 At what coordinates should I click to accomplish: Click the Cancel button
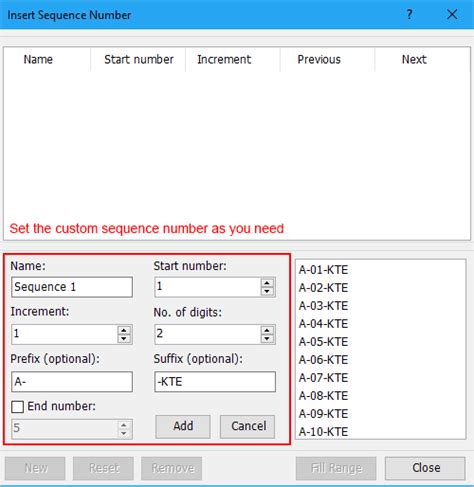pos(248,426)
